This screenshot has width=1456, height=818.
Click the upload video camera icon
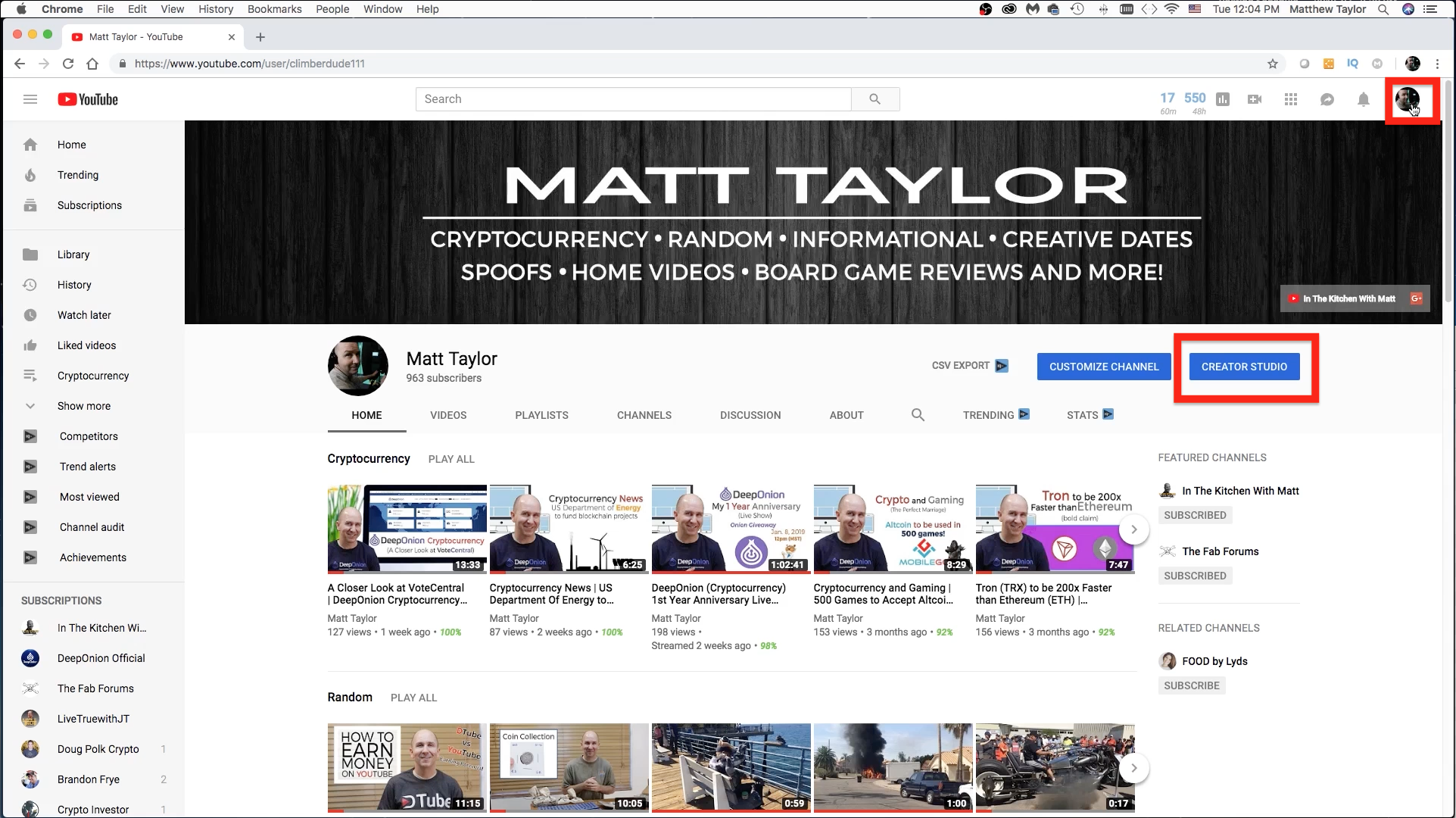1255,99
